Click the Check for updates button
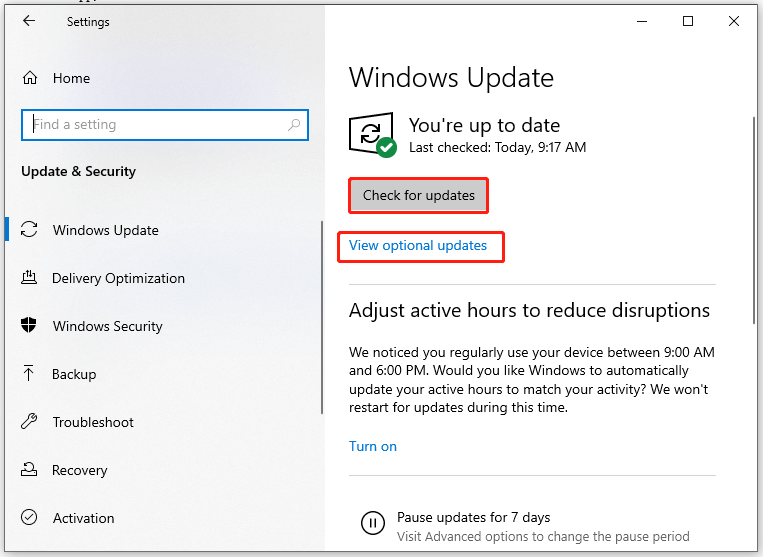The image size is (763, 557). pos(418,195)
